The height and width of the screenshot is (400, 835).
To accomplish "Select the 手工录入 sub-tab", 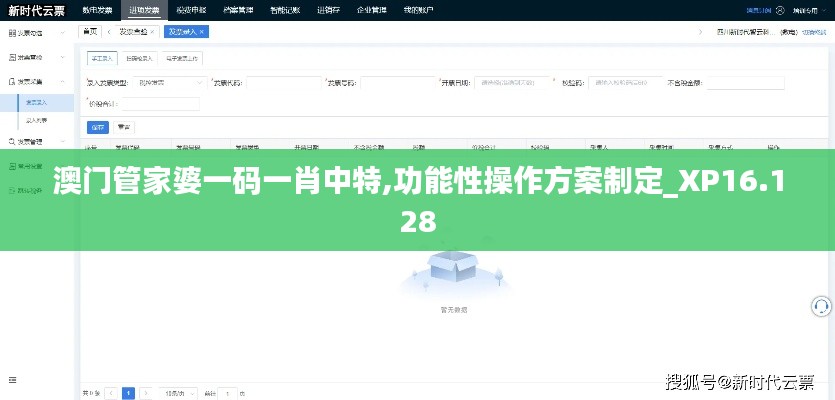I will pyautogui.click(x=102, y=59).
